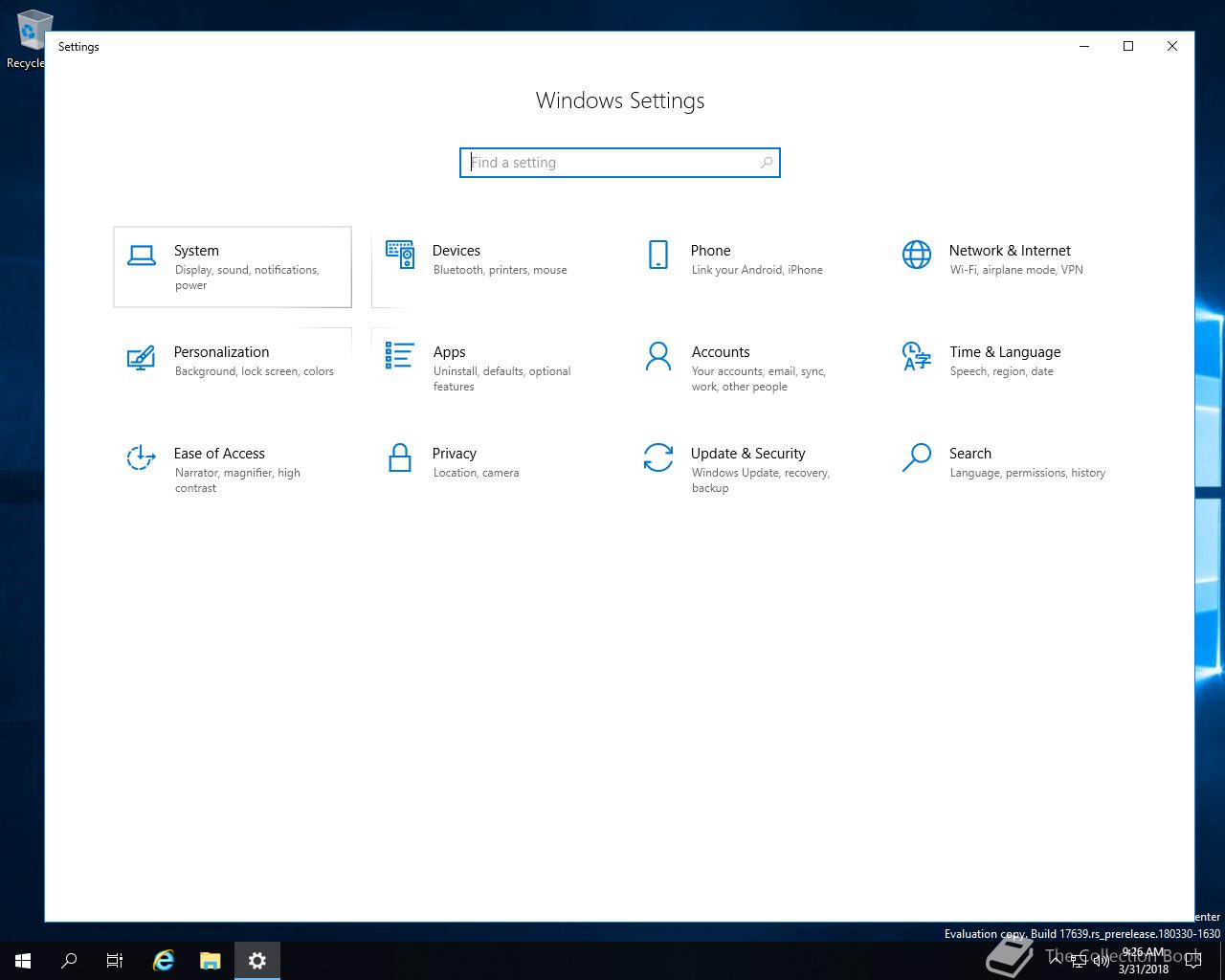Open the Windows Start menu

pos(23,960)
